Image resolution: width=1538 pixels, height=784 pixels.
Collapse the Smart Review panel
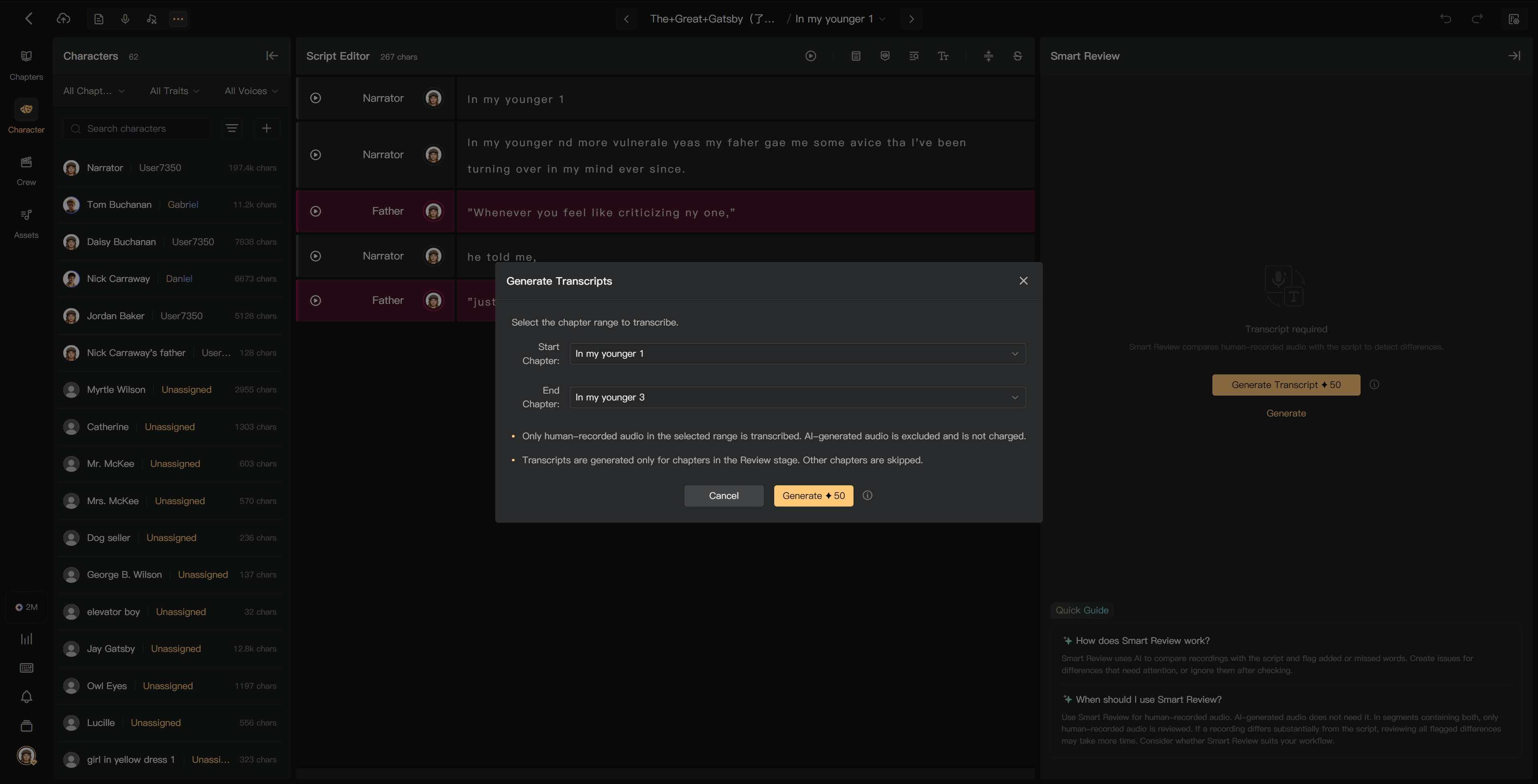[1514, 56]
